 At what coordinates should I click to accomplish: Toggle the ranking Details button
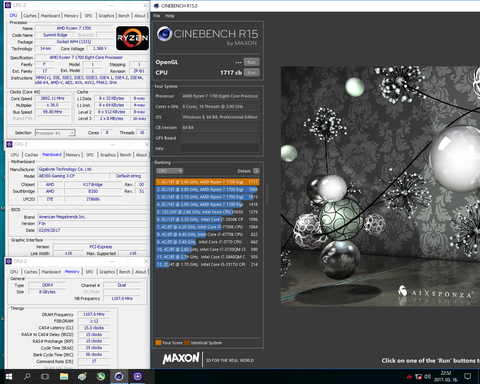(256, 171)
